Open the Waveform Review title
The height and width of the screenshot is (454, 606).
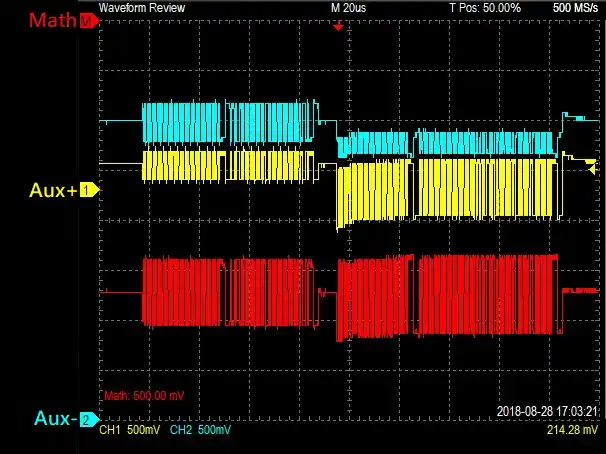point(140,7)
